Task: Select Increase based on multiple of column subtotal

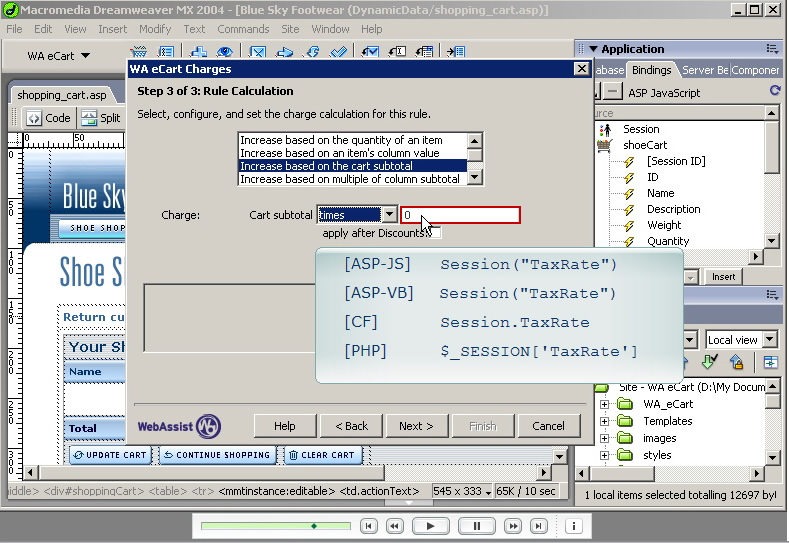Action: 352,179
